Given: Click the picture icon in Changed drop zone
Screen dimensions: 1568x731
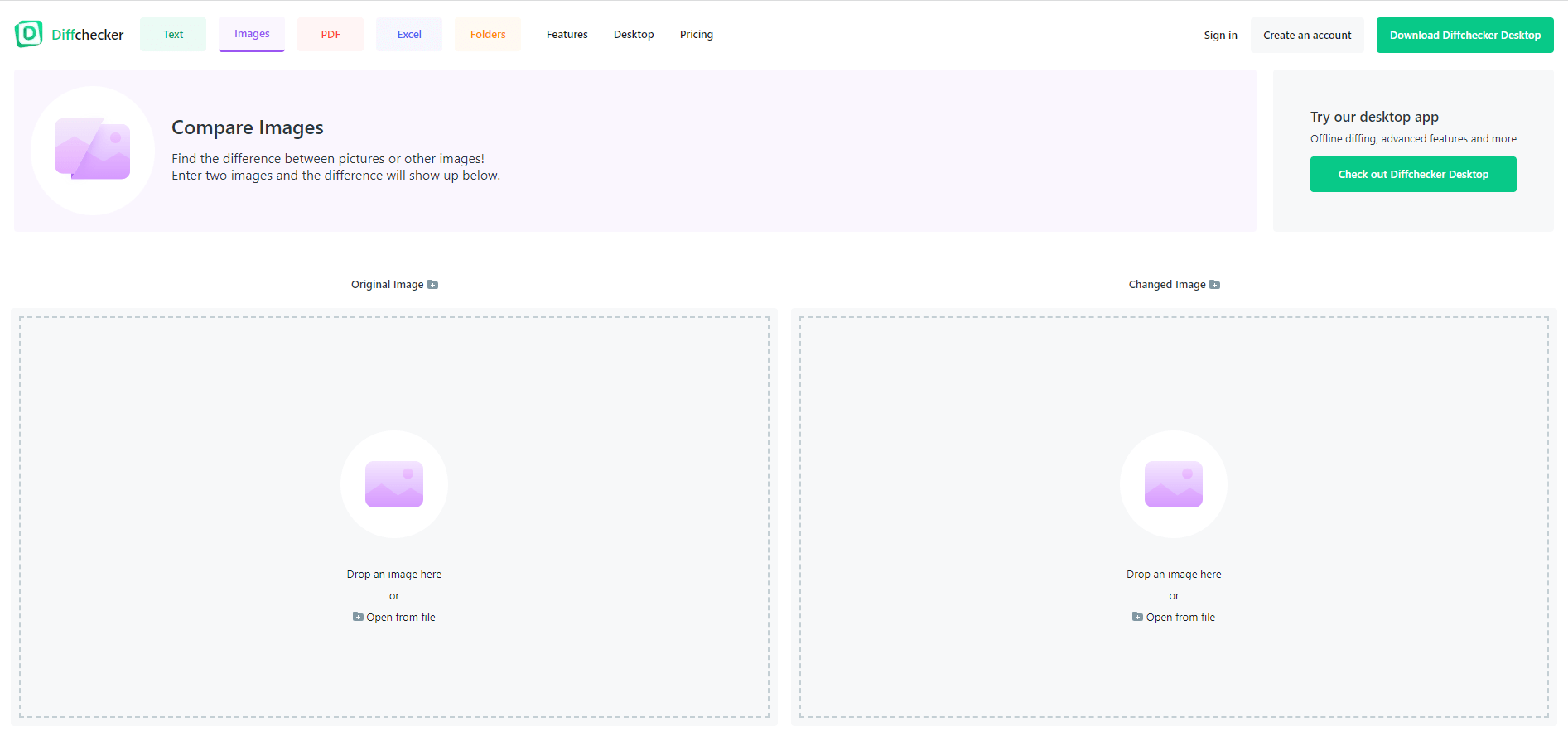Looking at the screenshot, I should (1173, 484).
